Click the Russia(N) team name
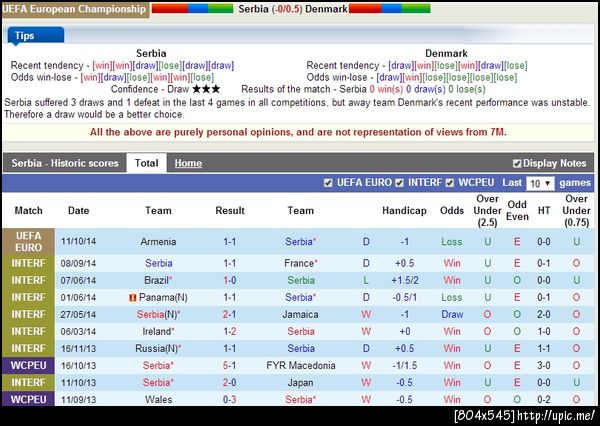Viewport: 600px width, 426px height. click(x=158, y=348)
